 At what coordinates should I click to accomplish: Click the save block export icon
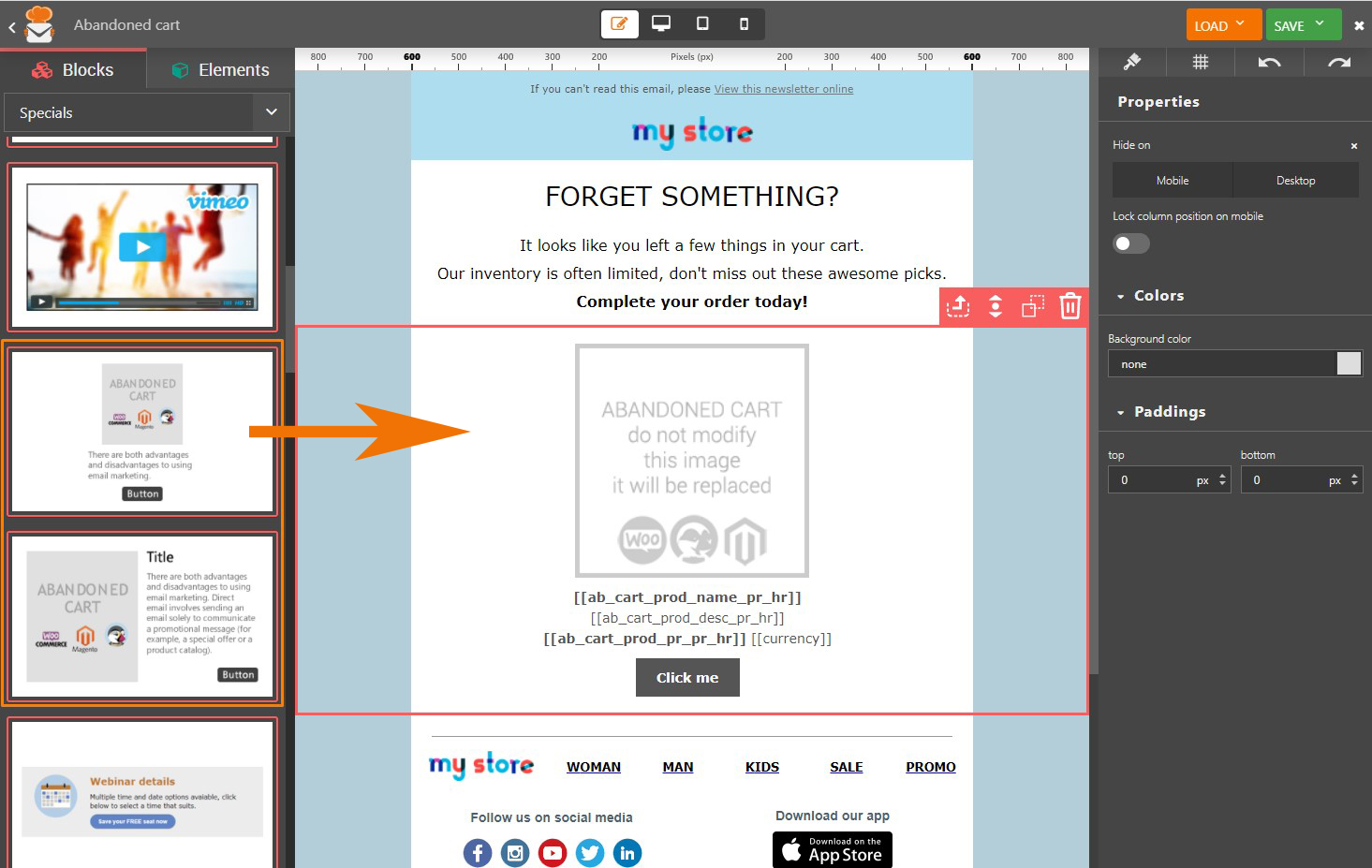coord(958,306)
